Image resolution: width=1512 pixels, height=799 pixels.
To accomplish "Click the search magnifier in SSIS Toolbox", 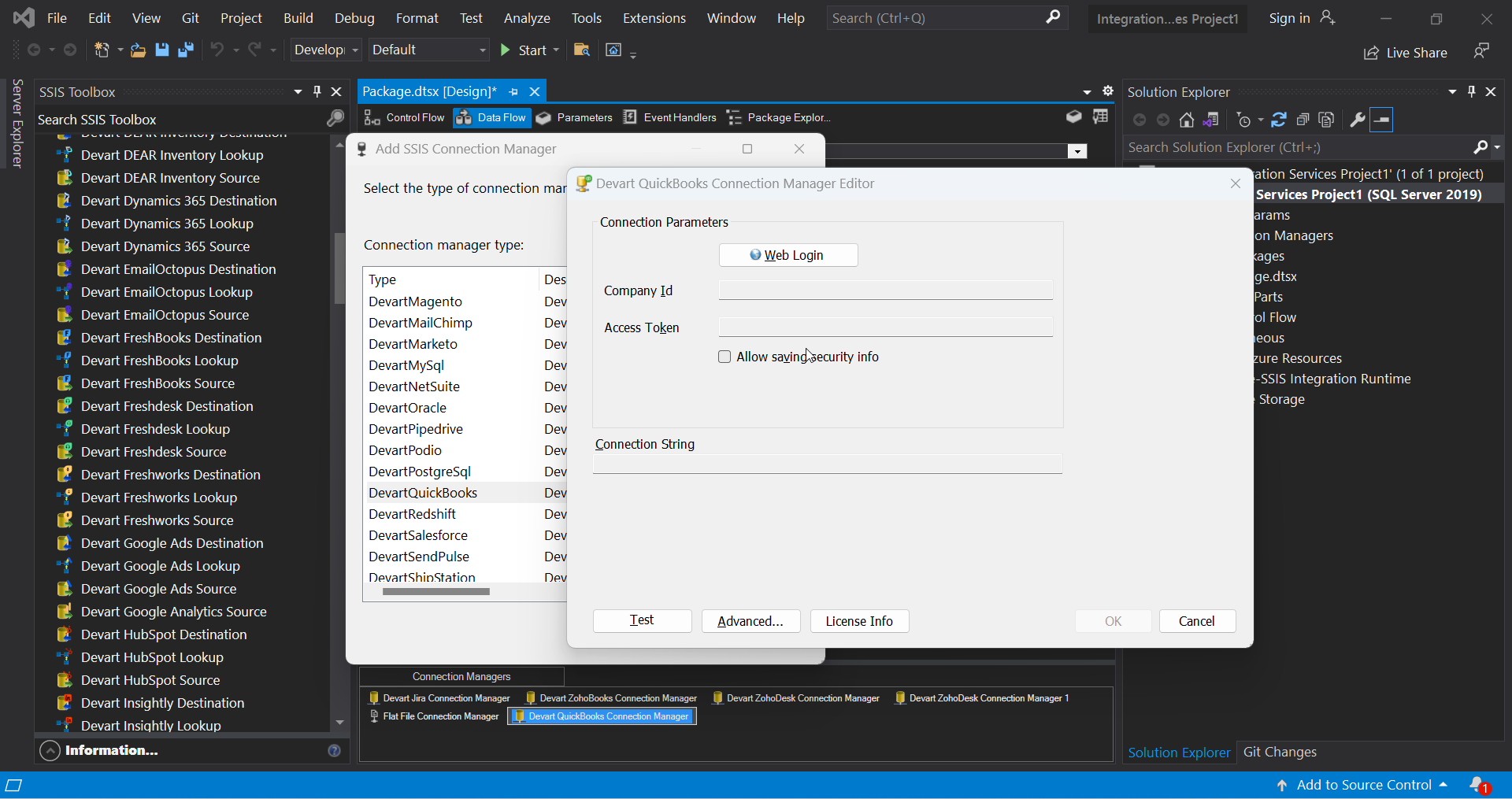I will tap(335, 119).
